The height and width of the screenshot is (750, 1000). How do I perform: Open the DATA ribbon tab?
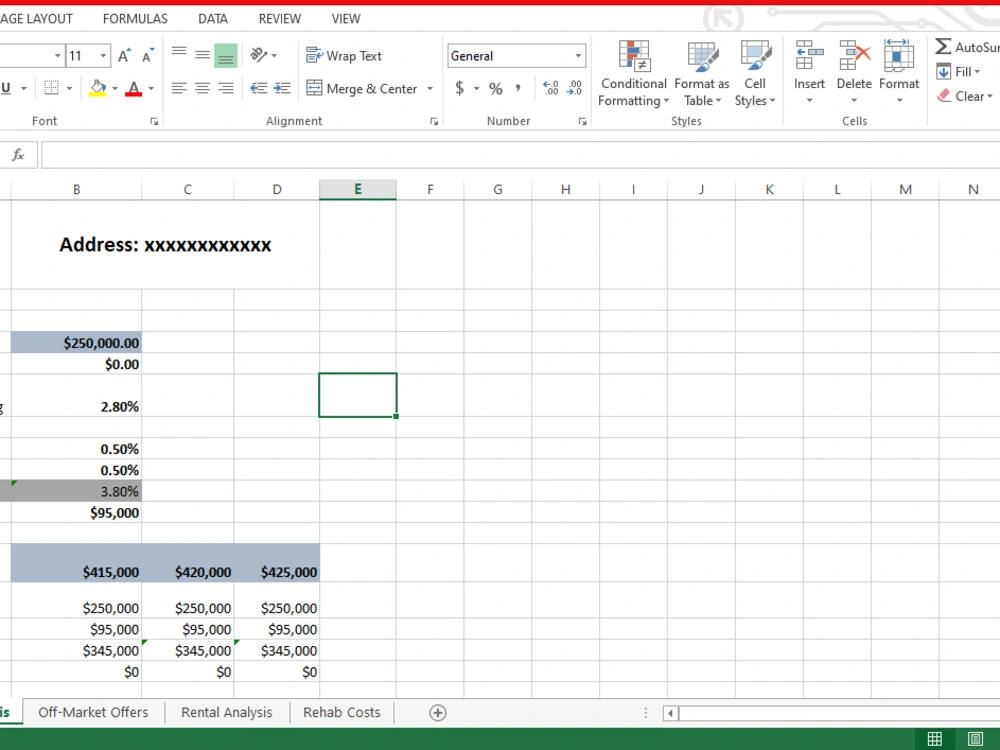point(213,19)
